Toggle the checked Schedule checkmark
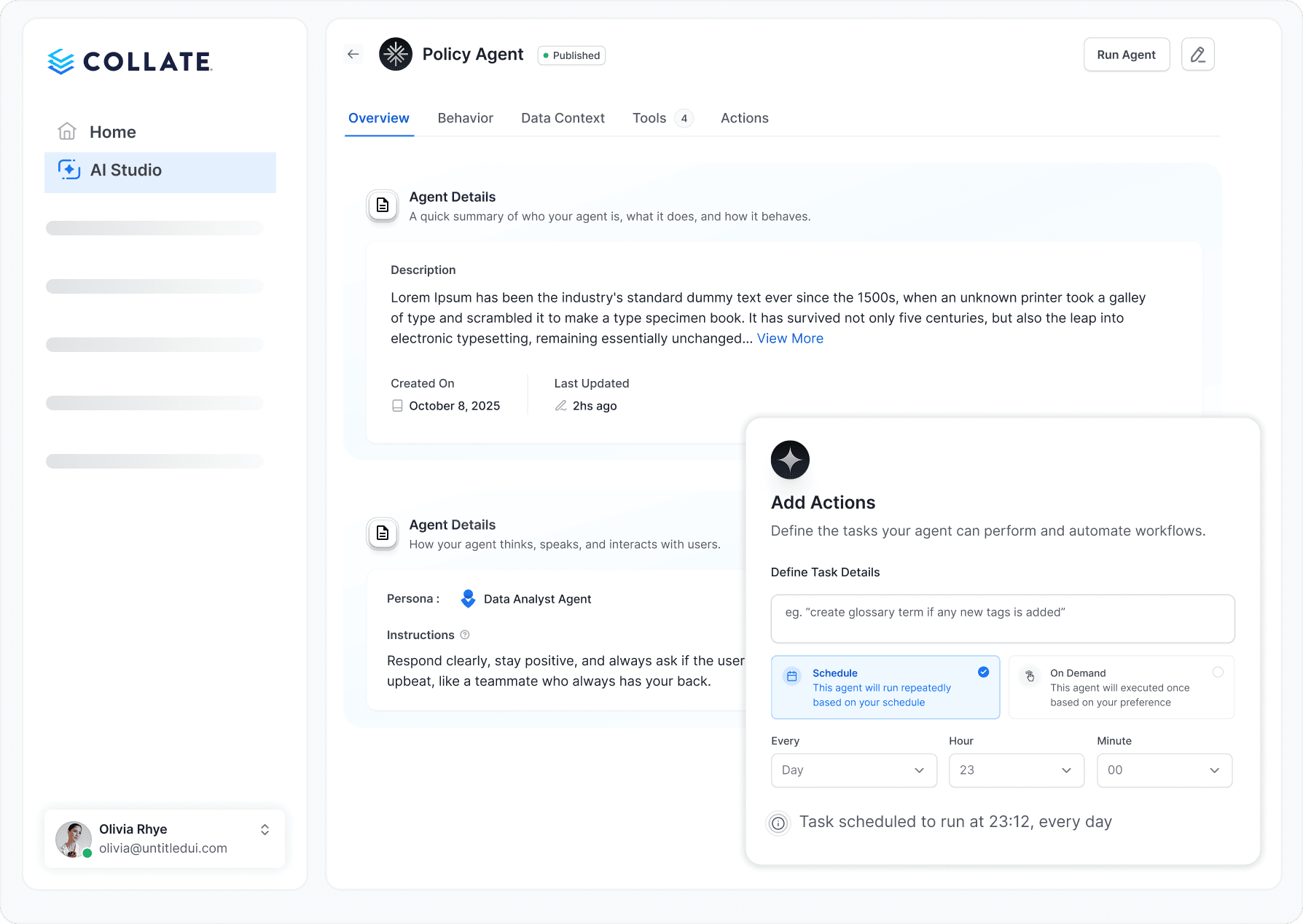The image size is (1303, 924). click(983, 672)
